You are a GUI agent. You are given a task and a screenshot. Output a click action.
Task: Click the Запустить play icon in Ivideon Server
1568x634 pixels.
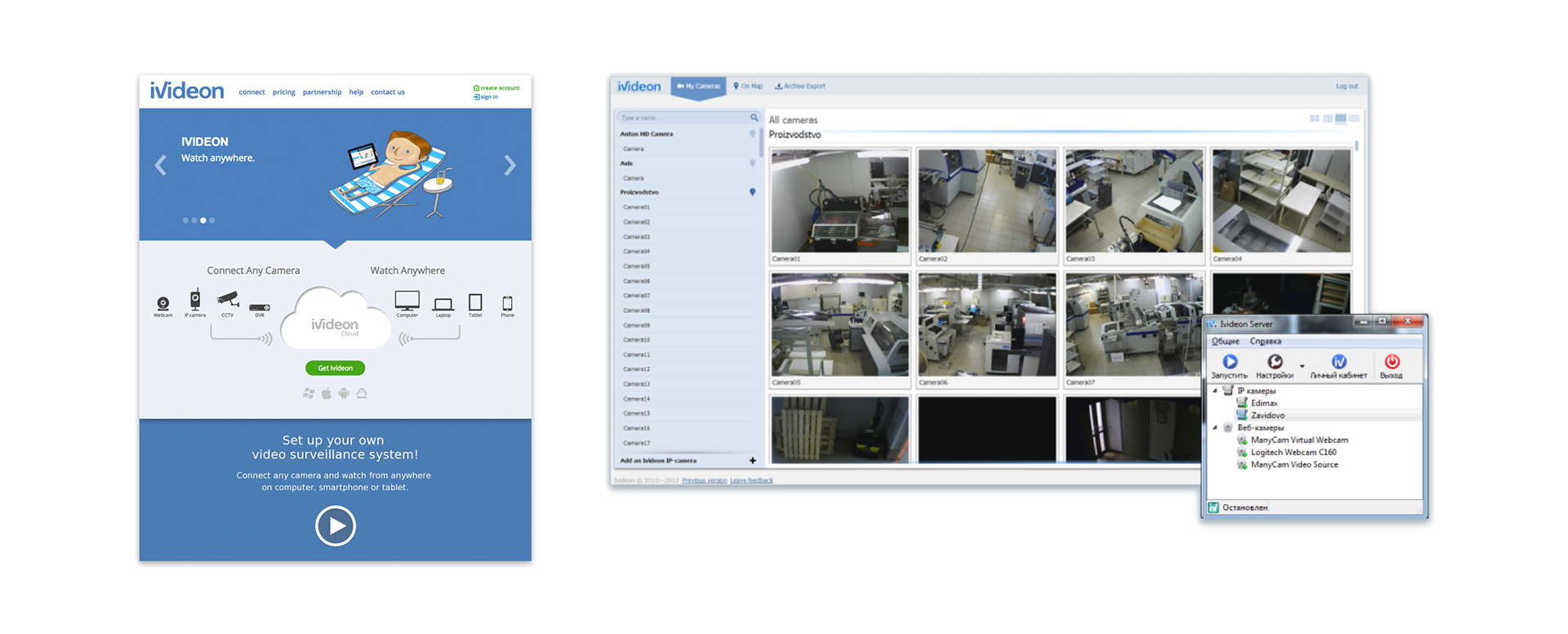point(1229,362)
